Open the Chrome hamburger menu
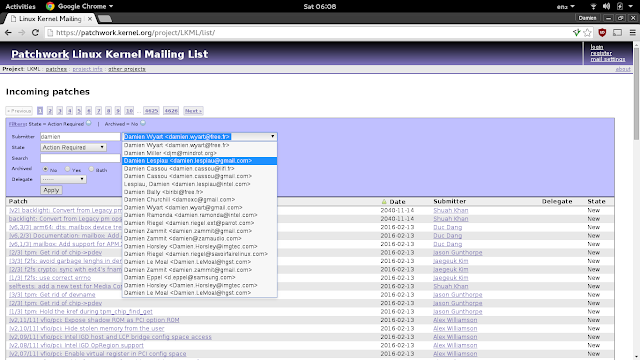Screen dimensions: 640x360 [x=632, y=33]
